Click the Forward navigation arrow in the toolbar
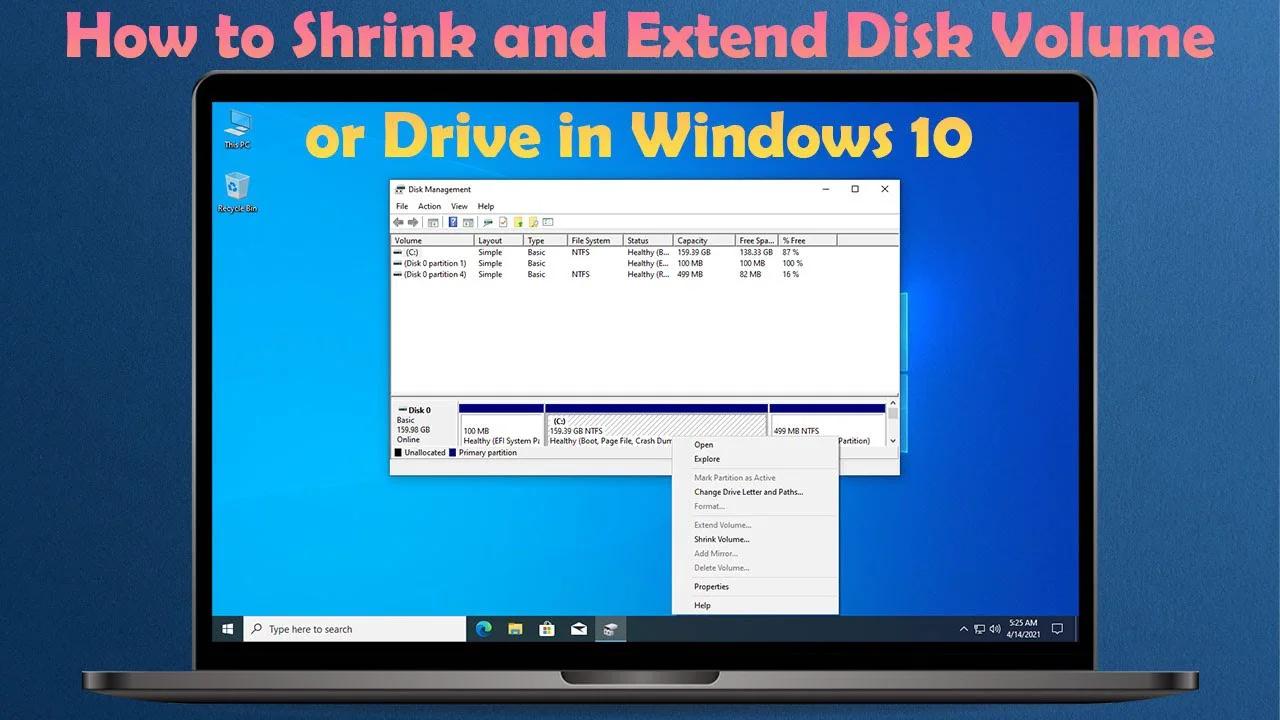Screen dimensions: 1280x720 click(x=413, y=222)
